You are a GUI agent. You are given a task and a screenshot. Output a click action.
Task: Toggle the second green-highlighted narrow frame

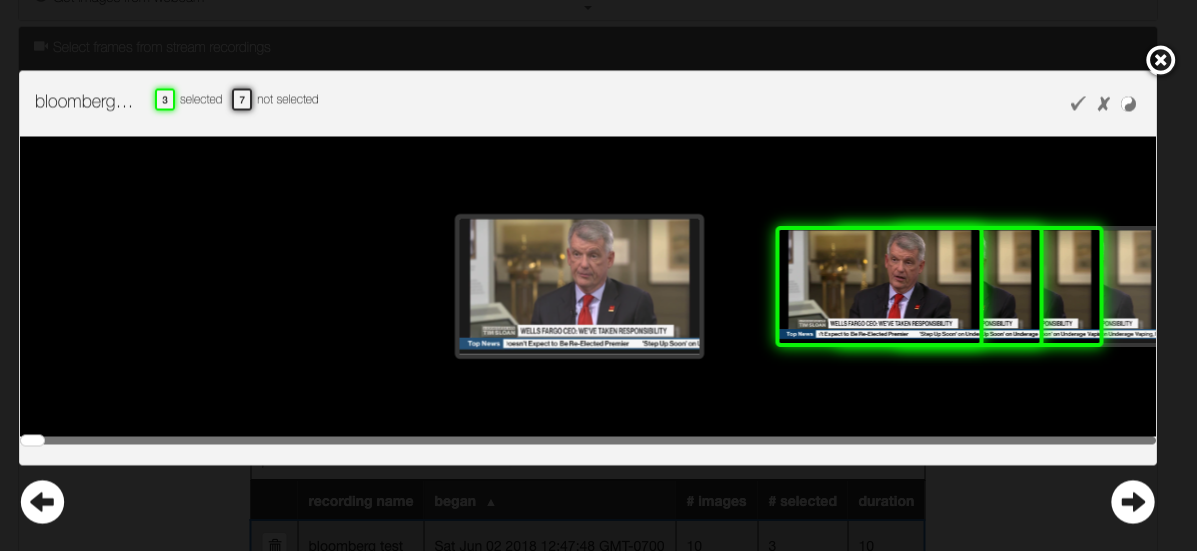click(1011, 286)
